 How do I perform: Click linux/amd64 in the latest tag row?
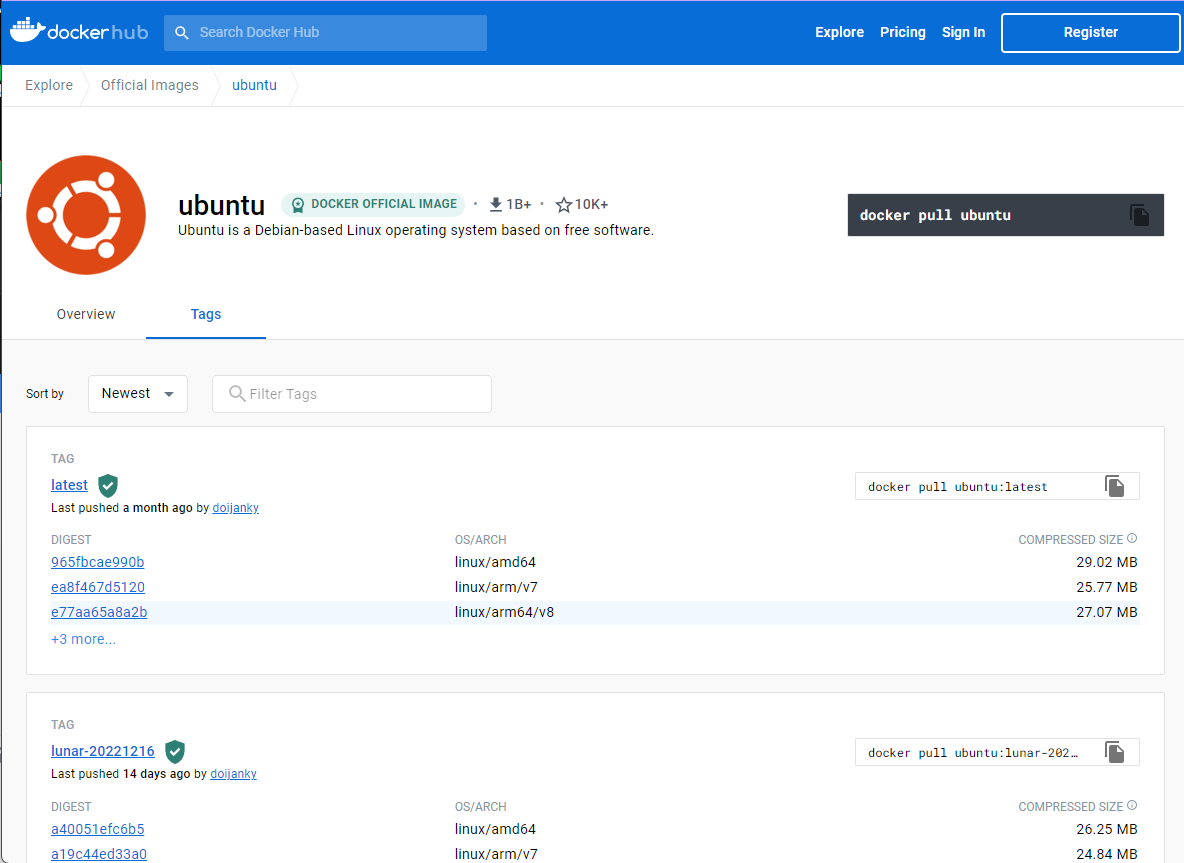click(495, 562)
